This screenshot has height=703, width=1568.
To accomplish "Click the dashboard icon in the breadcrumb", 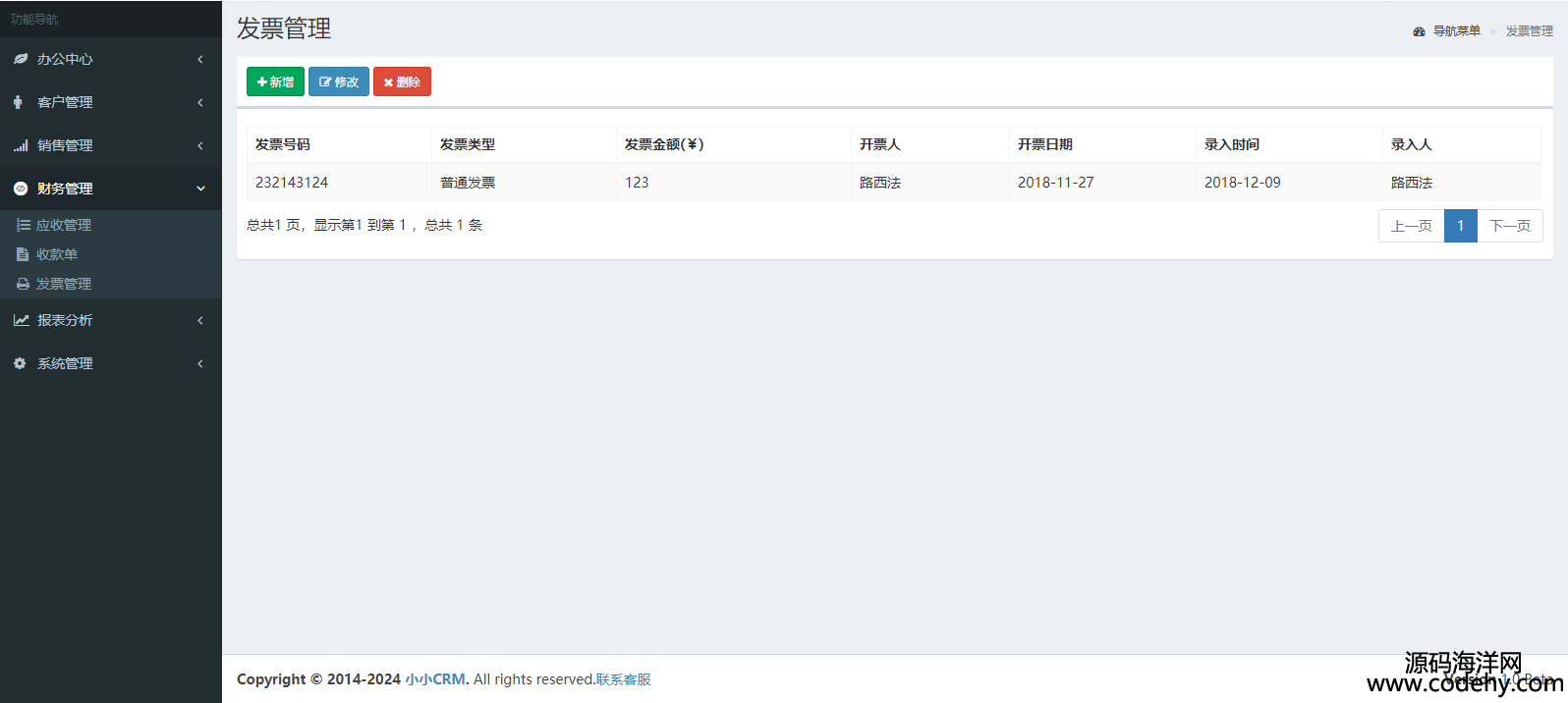I will coord(1419,31).
